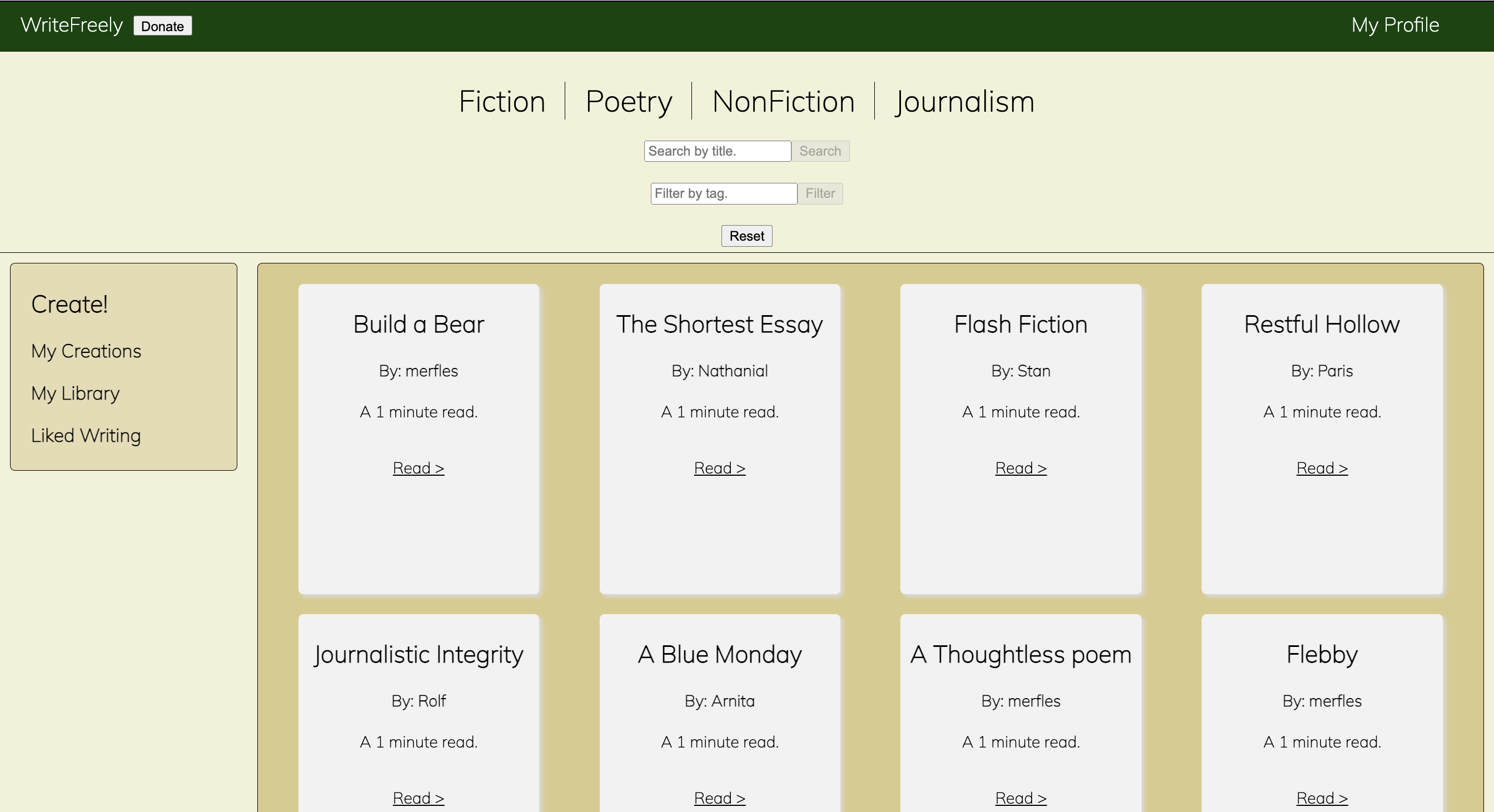The width and height of the screenshot is (1494, 812).
Task: Open A Thoughtless poem by merfles
Action: pyautogui.click(x=1020, y=798)
